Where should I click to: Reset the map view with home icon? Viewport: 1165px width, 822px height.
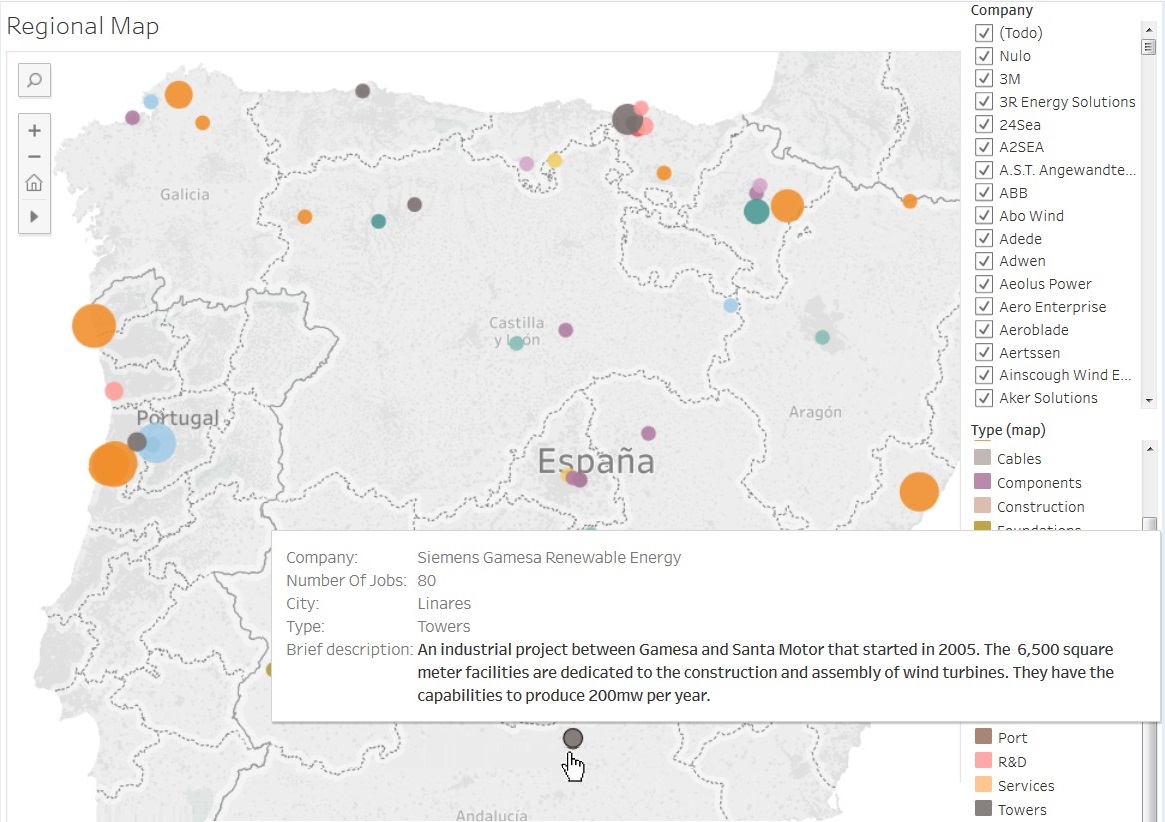click(x=34, y=183)
